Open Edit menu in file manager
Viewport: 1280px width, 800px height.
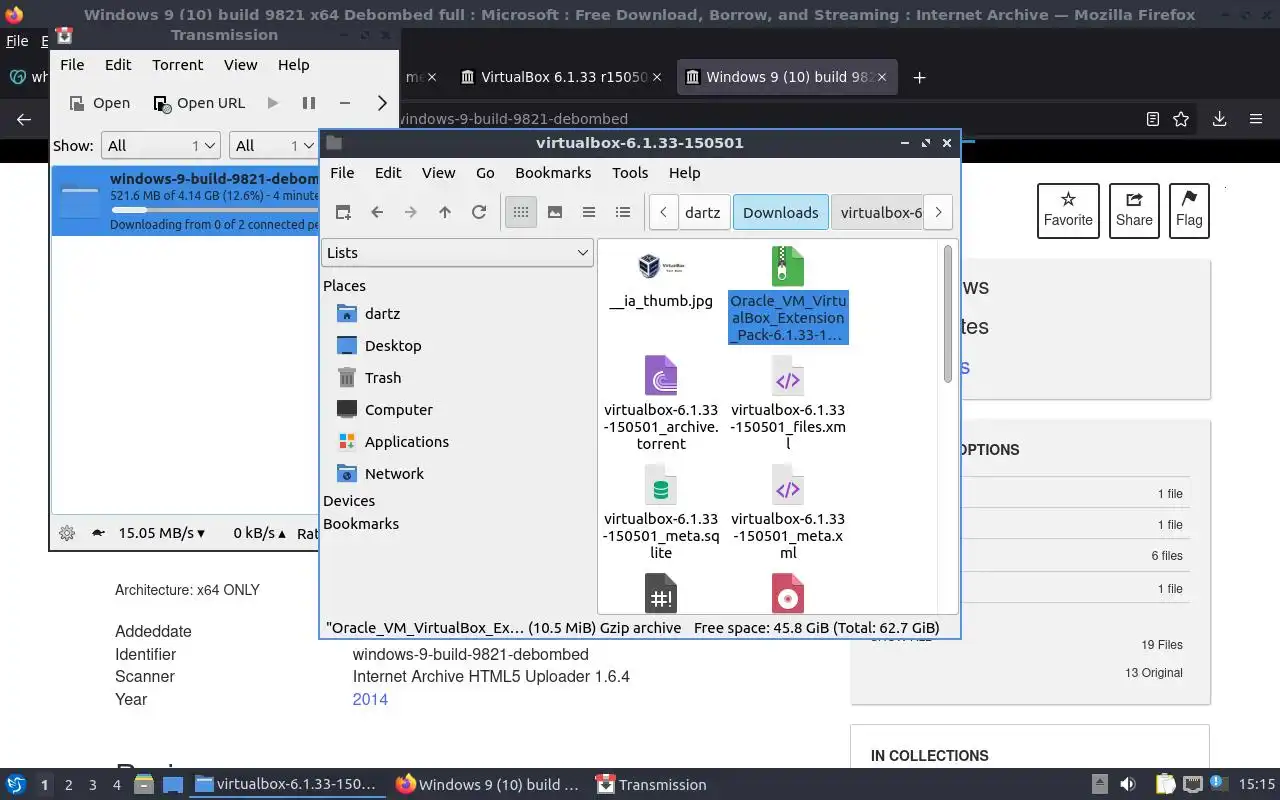pos(388,173)
